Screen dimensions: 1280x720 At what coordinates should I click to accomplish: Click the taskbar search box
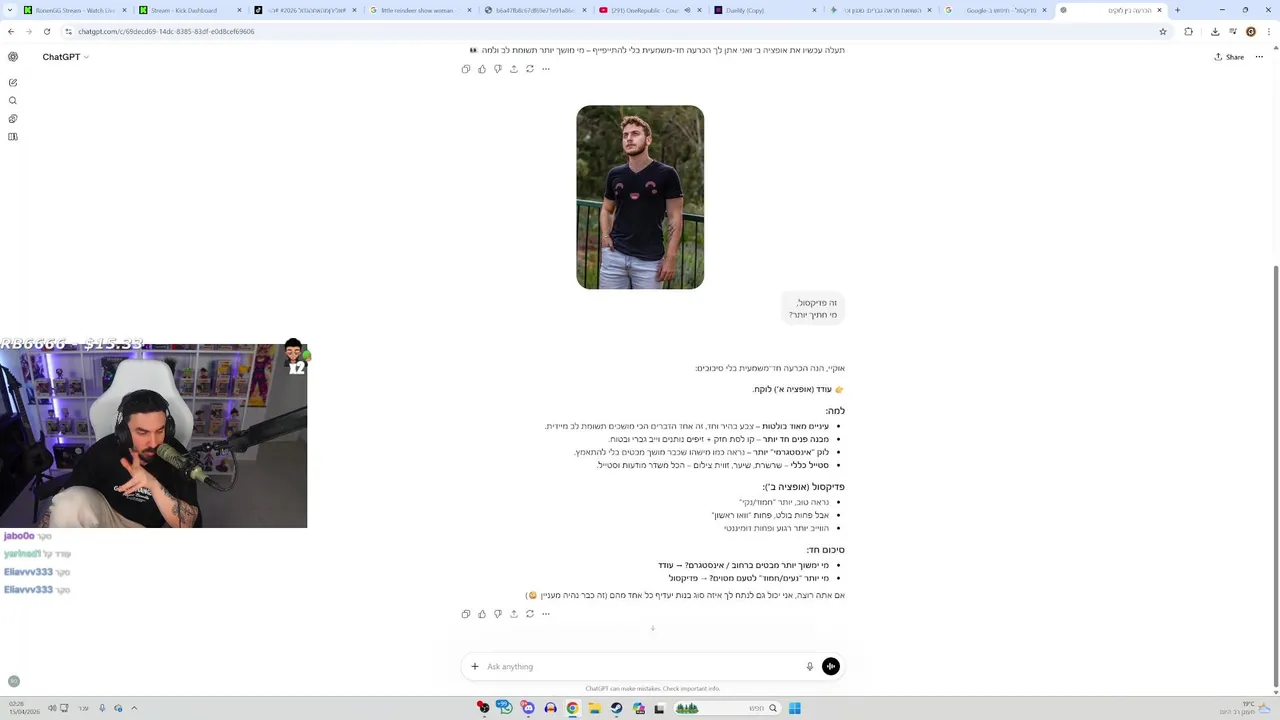coord(725,708)
